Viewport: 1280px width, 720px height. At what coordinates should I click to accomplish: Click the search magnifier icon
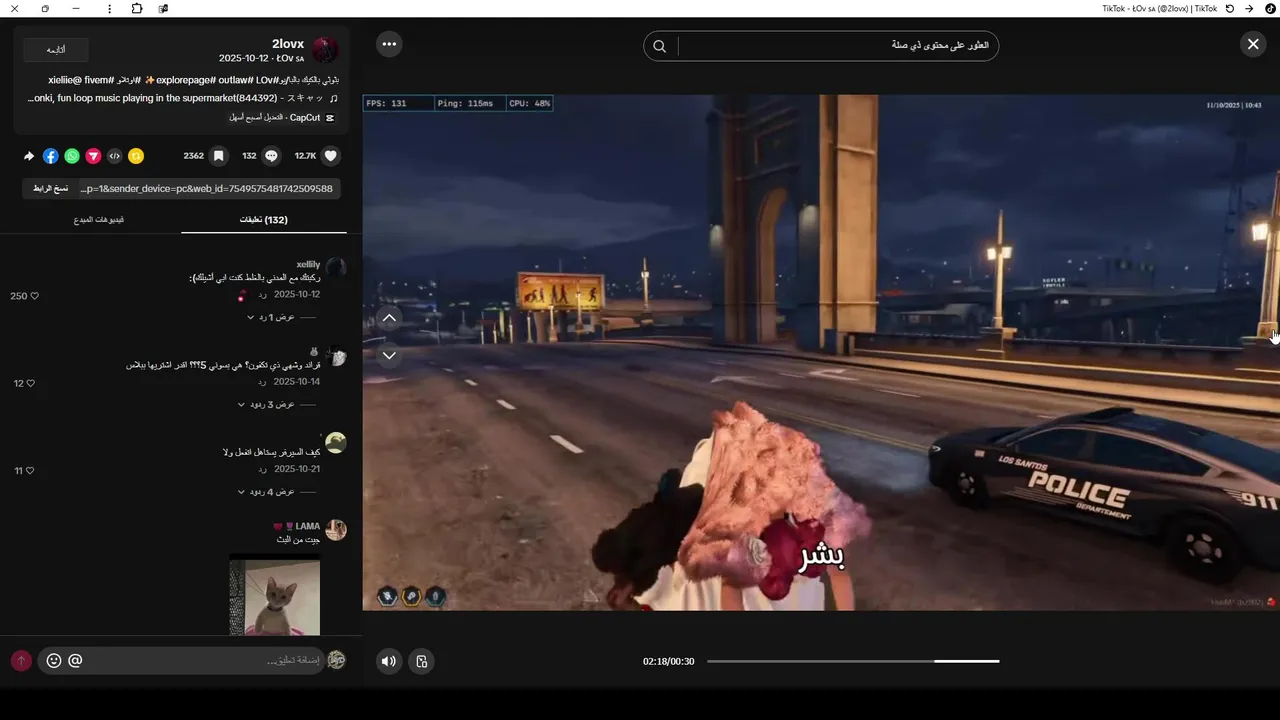(x=660, y=46)
